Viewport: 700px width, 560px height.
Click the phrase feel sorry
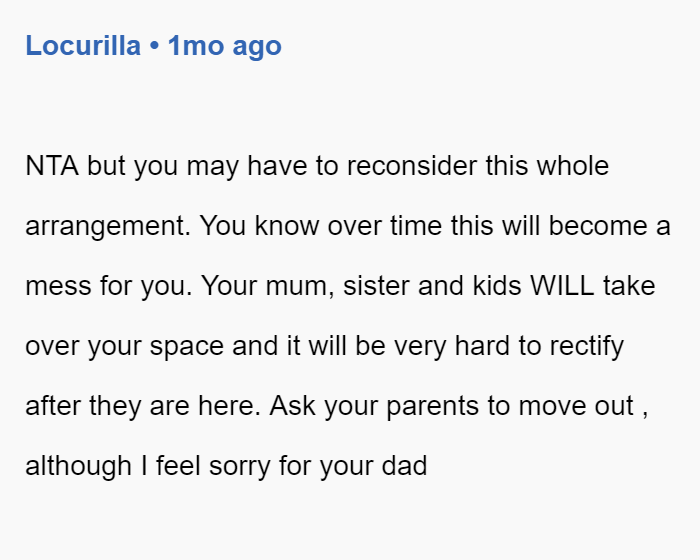[x=213, y=466]
